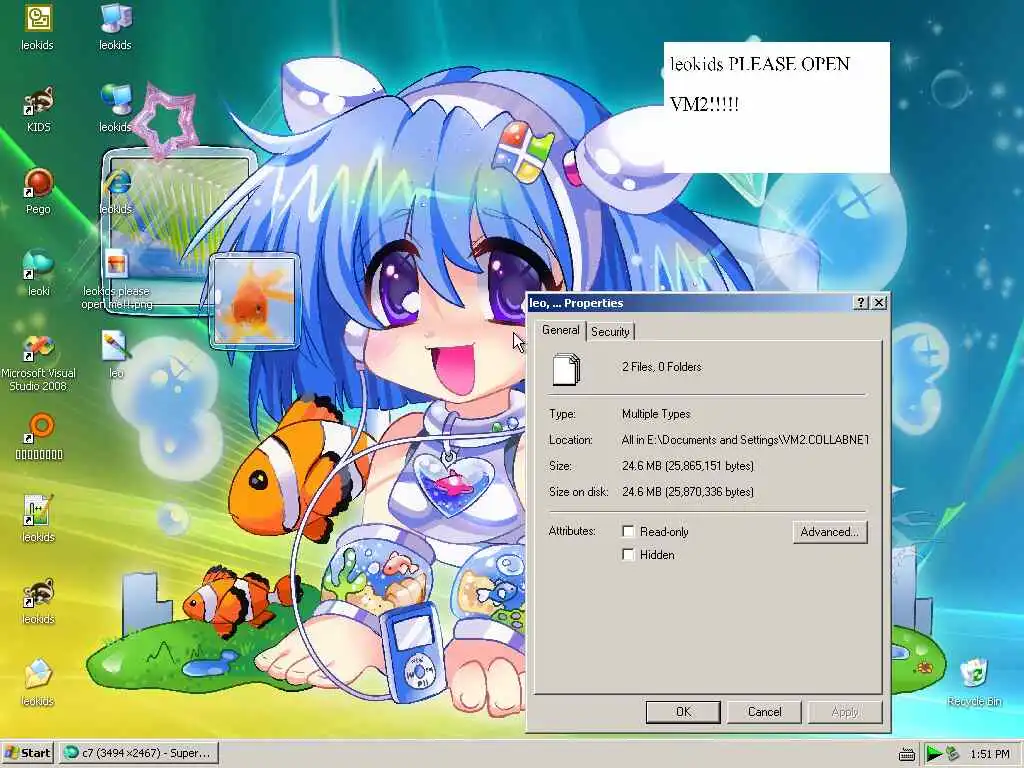Confirm Properties with OK

pos(683,712)
